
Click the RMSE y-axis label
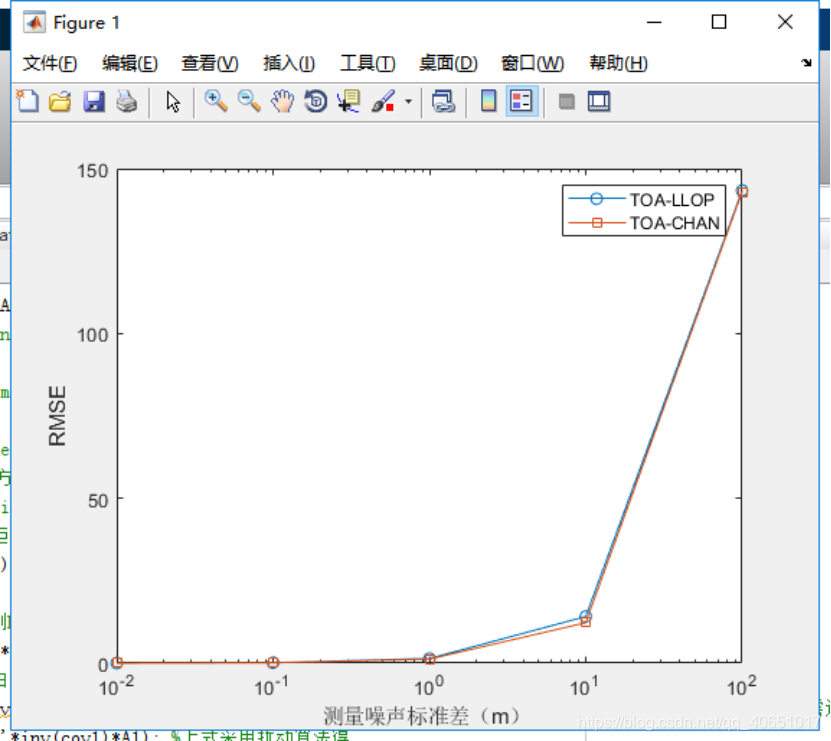tap(57, 416)
